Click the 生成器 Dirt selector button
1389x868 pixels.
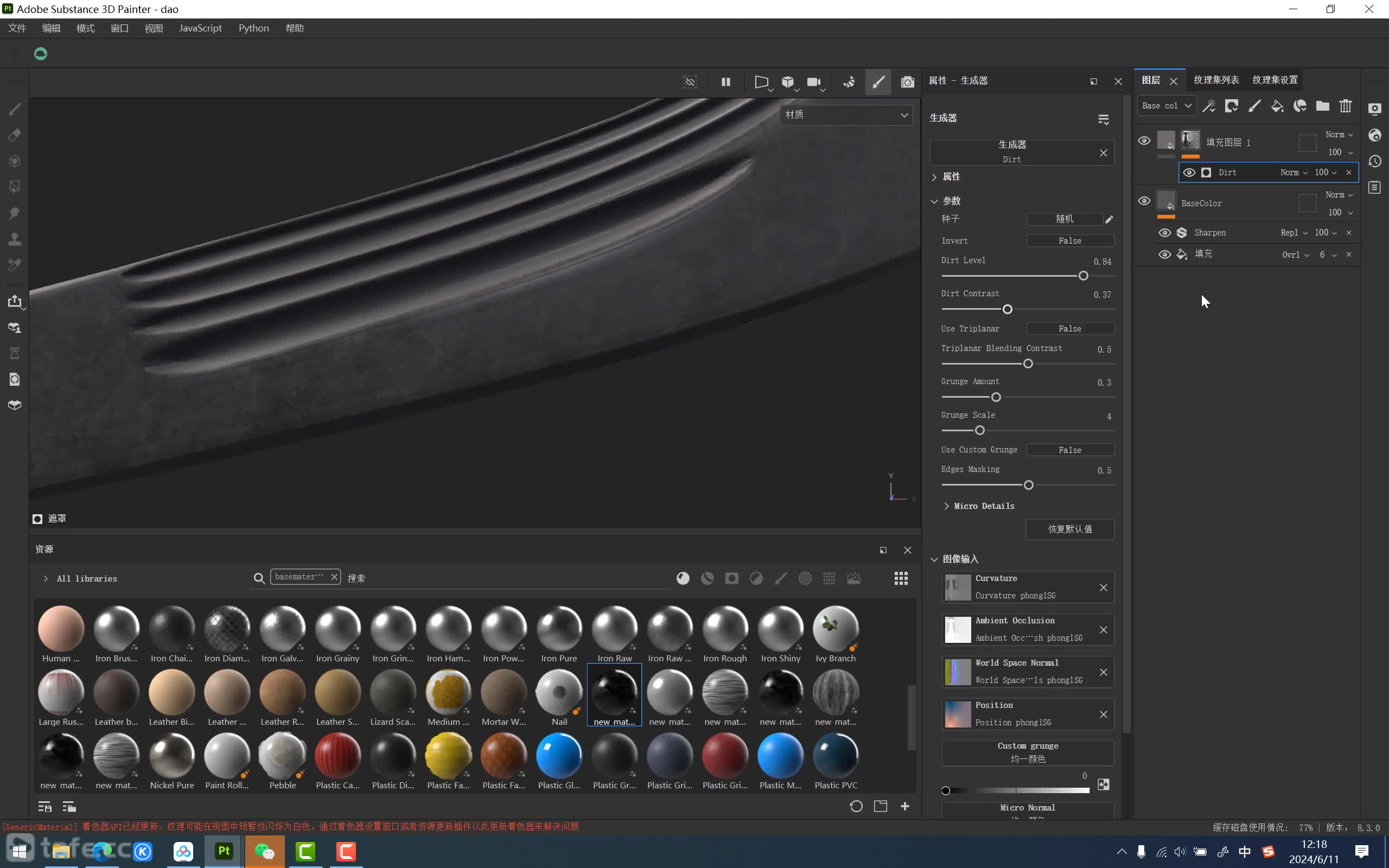pyautogui.click(x=1012, y=151)
